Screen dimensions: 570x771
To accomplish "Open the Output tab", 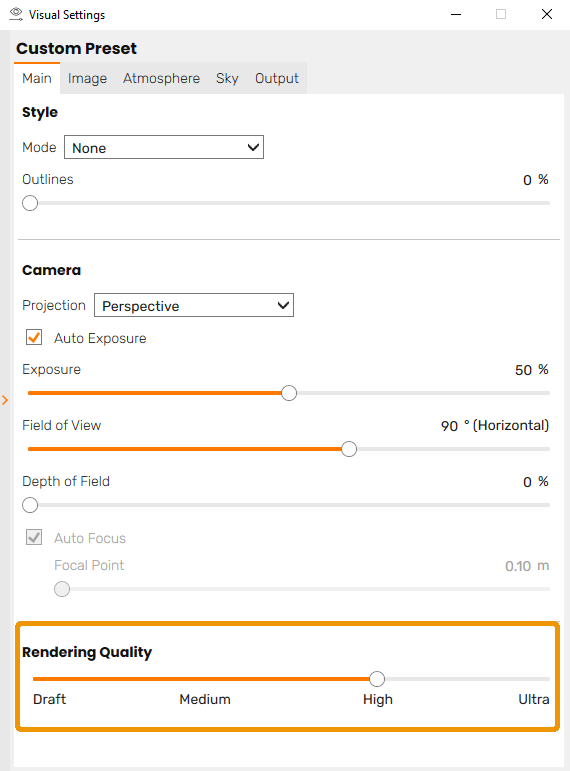I will tap(276, 78).
